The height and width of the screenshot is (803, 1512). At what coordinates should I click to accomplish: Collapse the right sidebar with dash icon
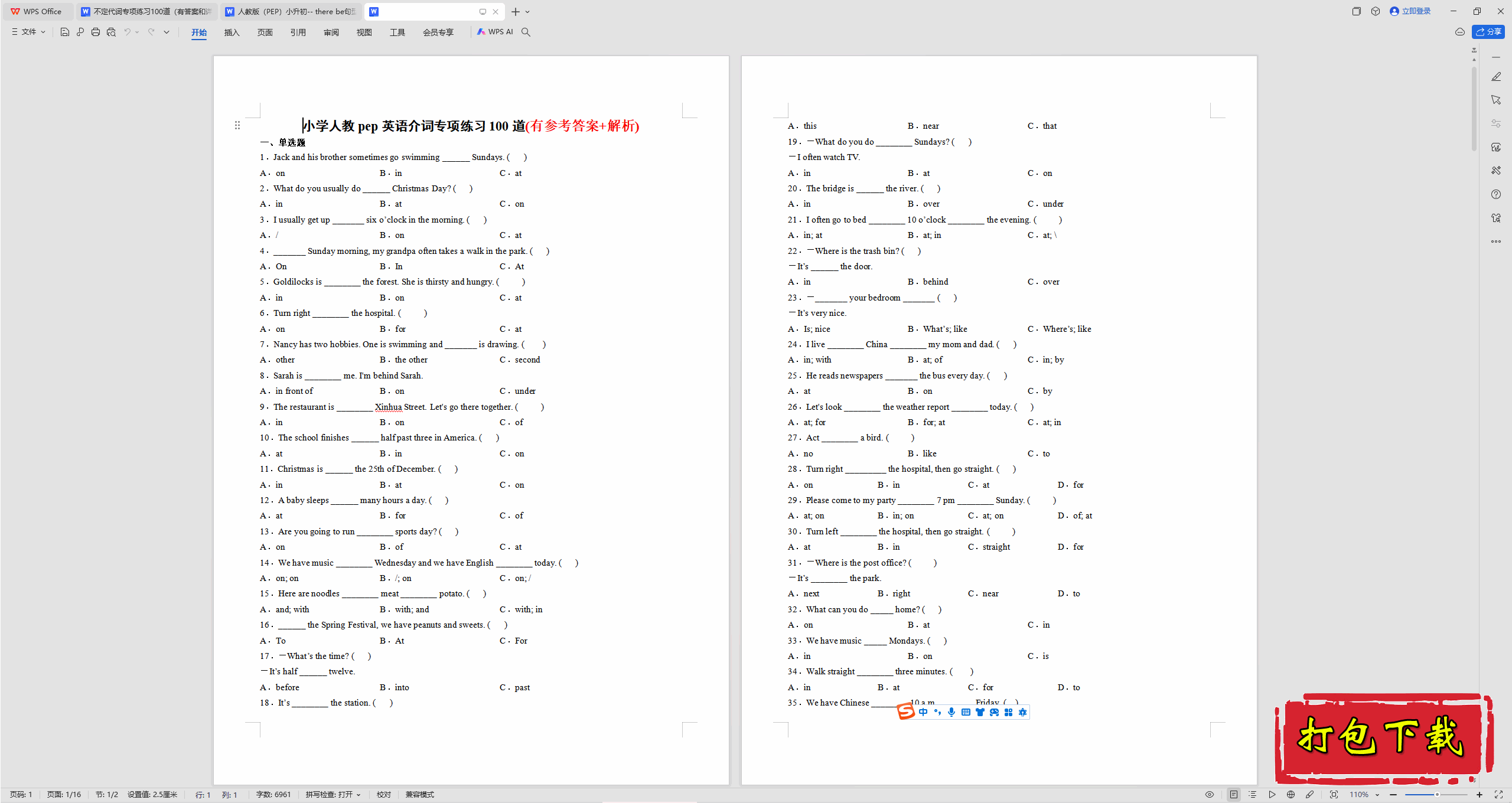point(1496,57)
